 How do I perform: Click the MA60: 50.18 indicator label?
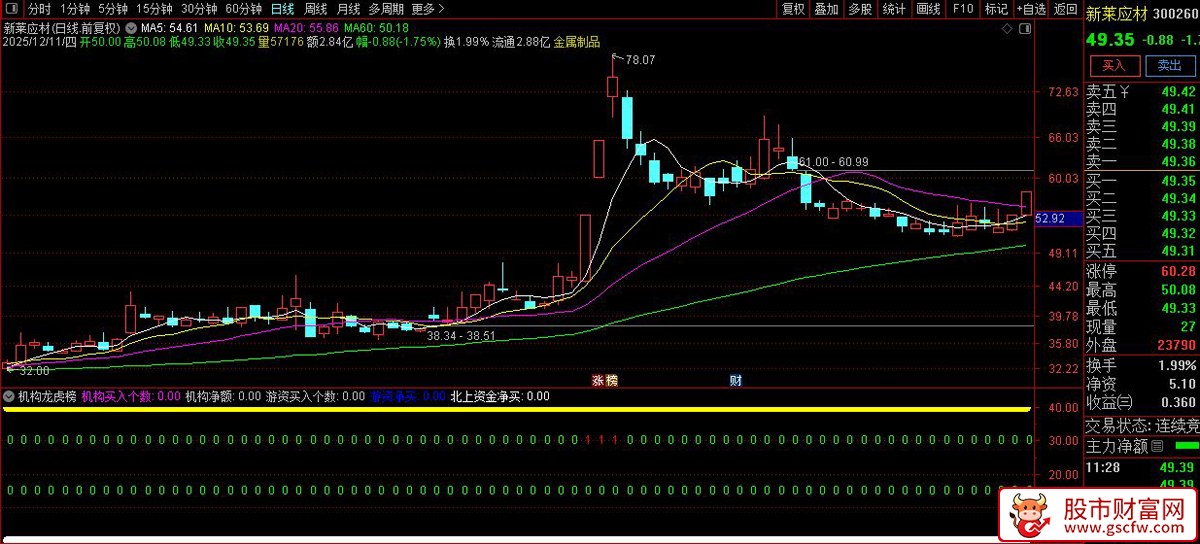[374, 27]
